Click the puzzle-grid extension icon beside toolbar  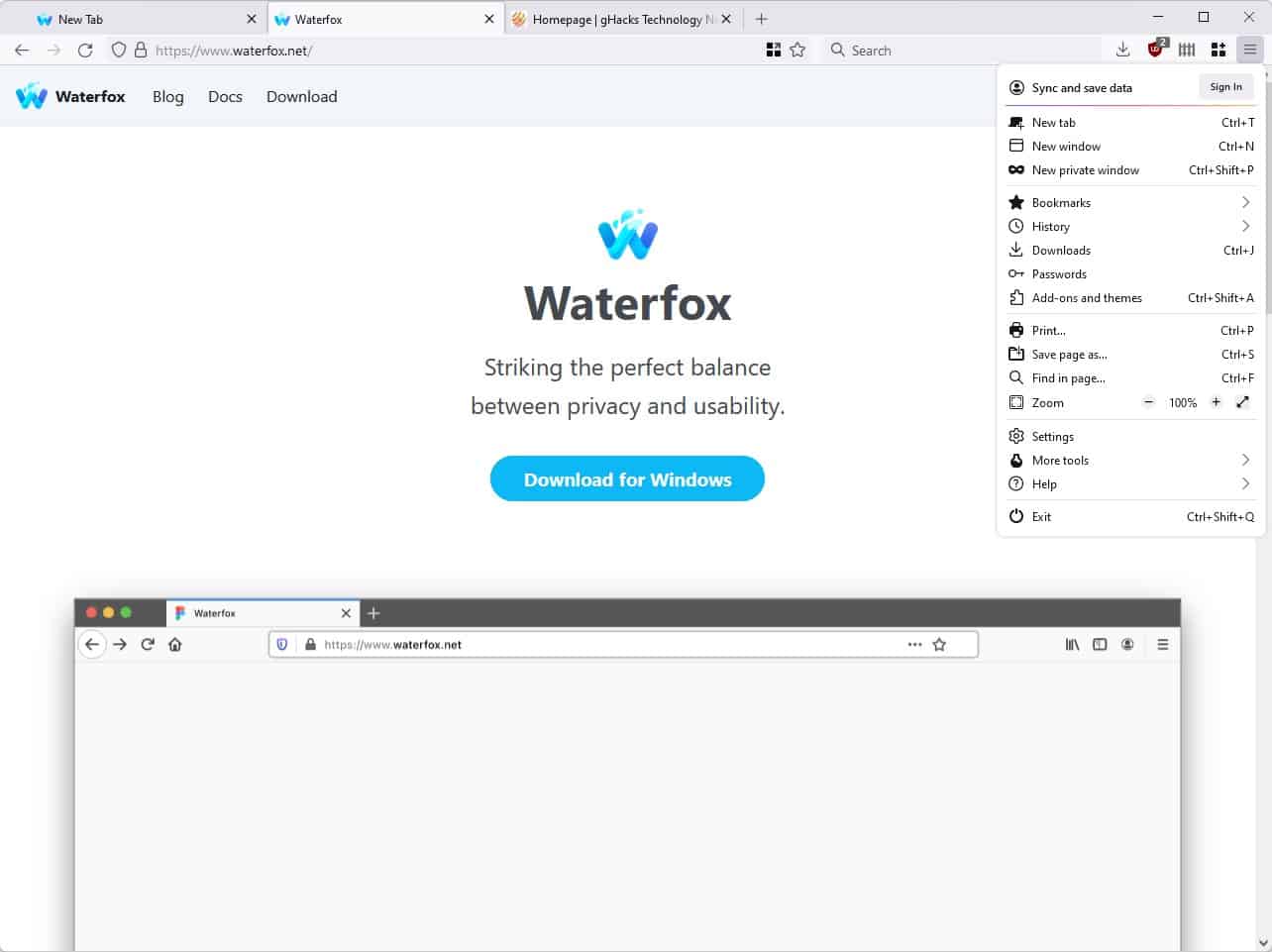1217,49
